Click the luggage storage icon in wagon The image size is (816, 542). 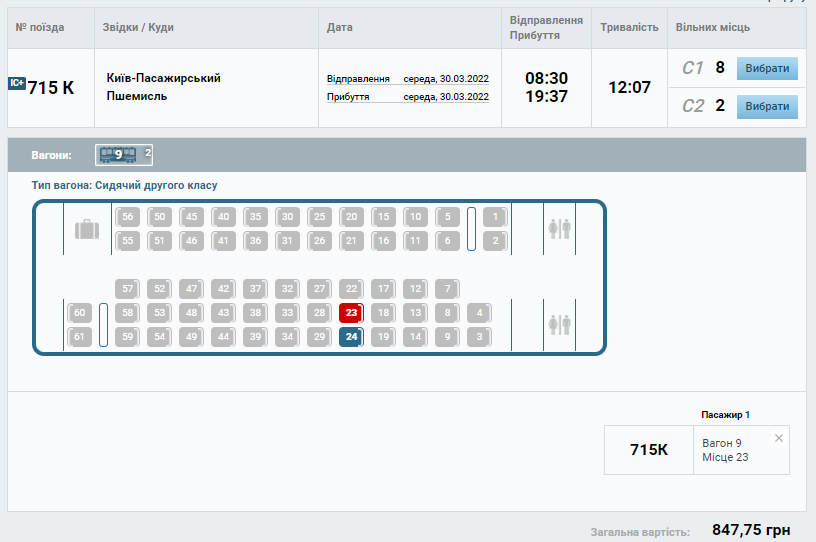tap(87, 229)
